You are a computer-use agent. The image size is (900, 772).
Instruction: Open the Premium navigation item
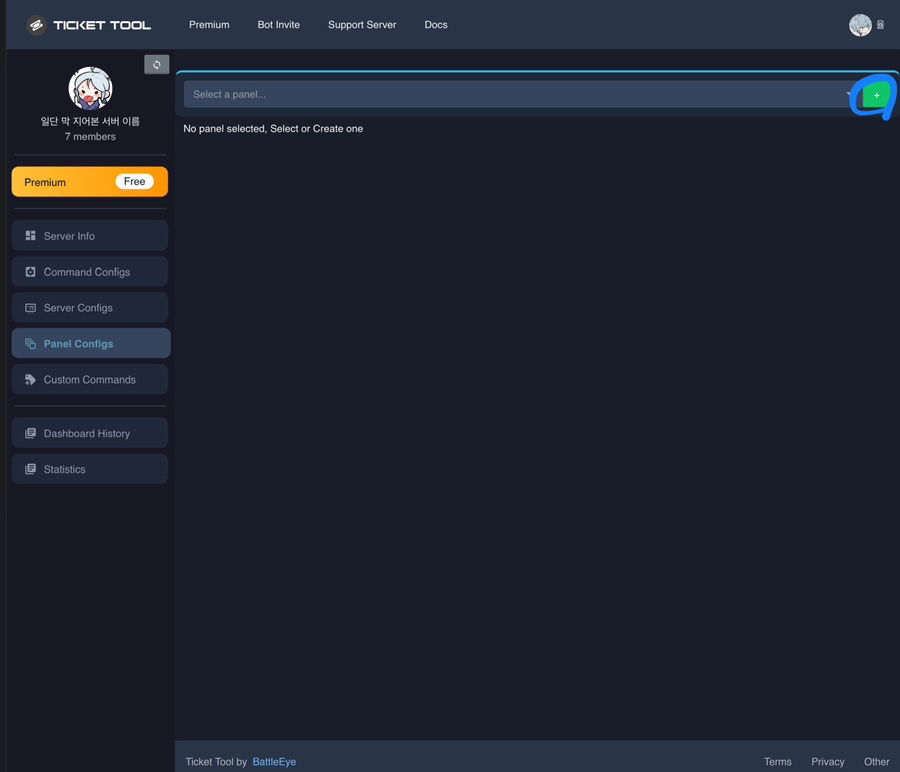pos(209,25)
